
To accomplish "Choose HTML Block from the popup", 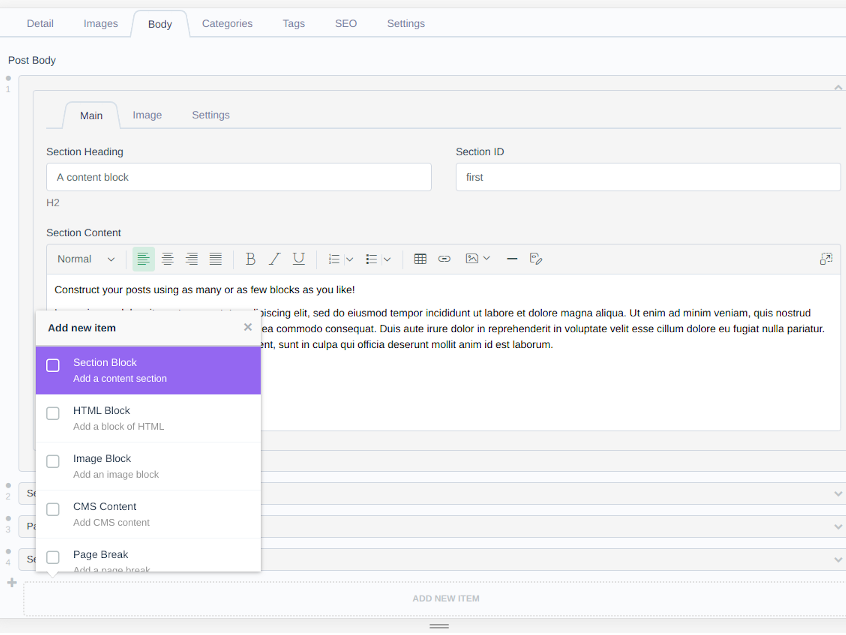I will pos(148,418).
